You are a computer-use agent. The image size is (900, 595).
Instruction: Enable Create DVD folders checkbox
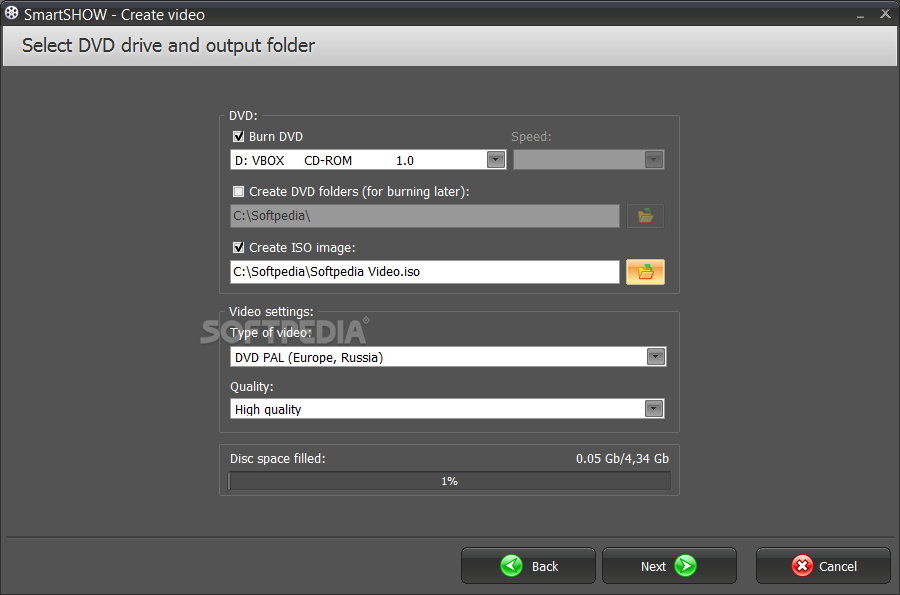tap(238, 192)
